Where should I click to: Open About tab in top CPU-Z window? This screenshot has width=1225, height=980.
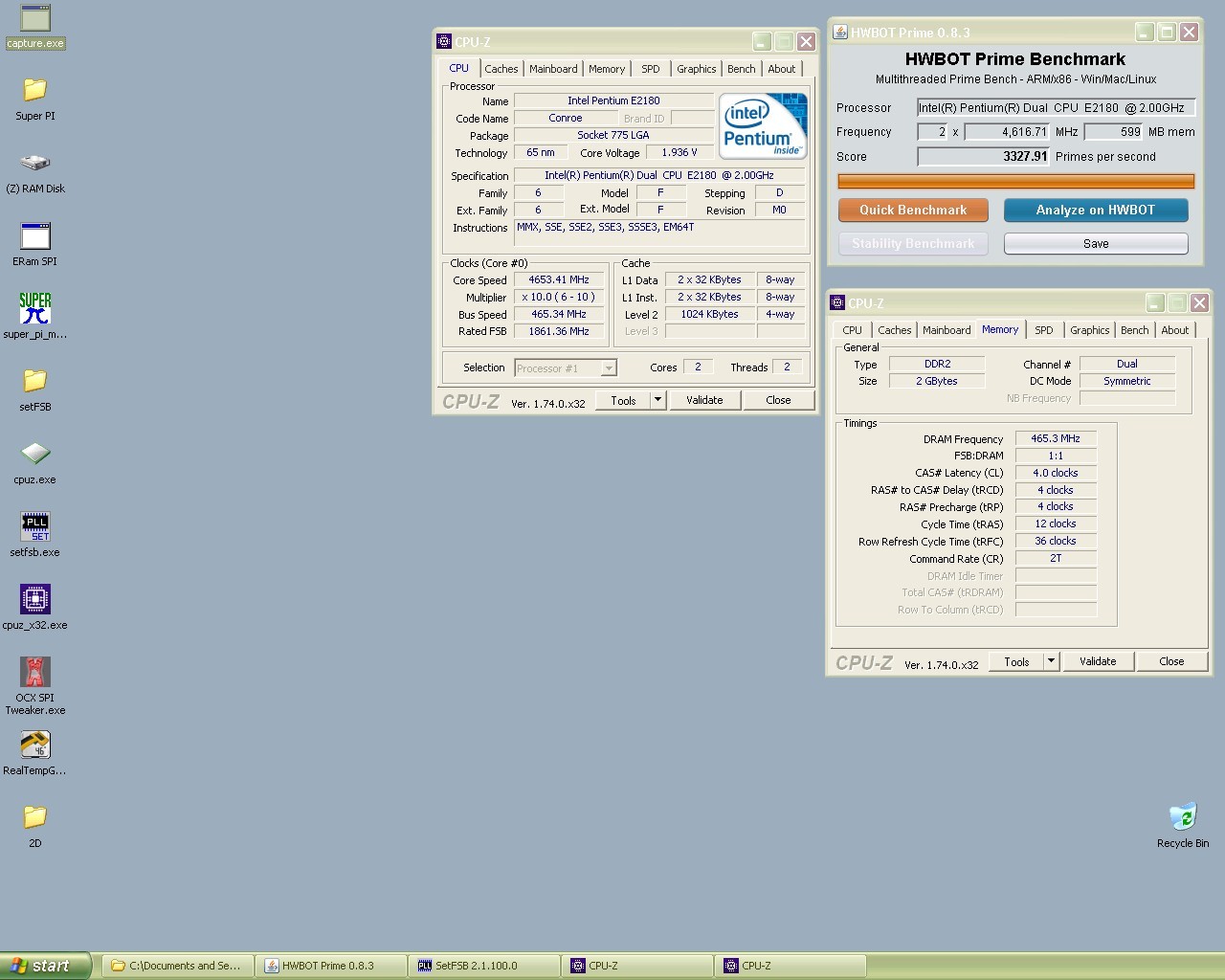point(782,69)
